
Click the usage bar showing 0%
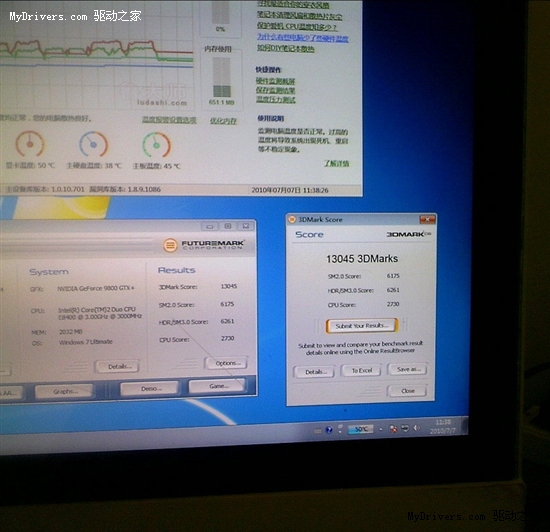tap(221, 12)
